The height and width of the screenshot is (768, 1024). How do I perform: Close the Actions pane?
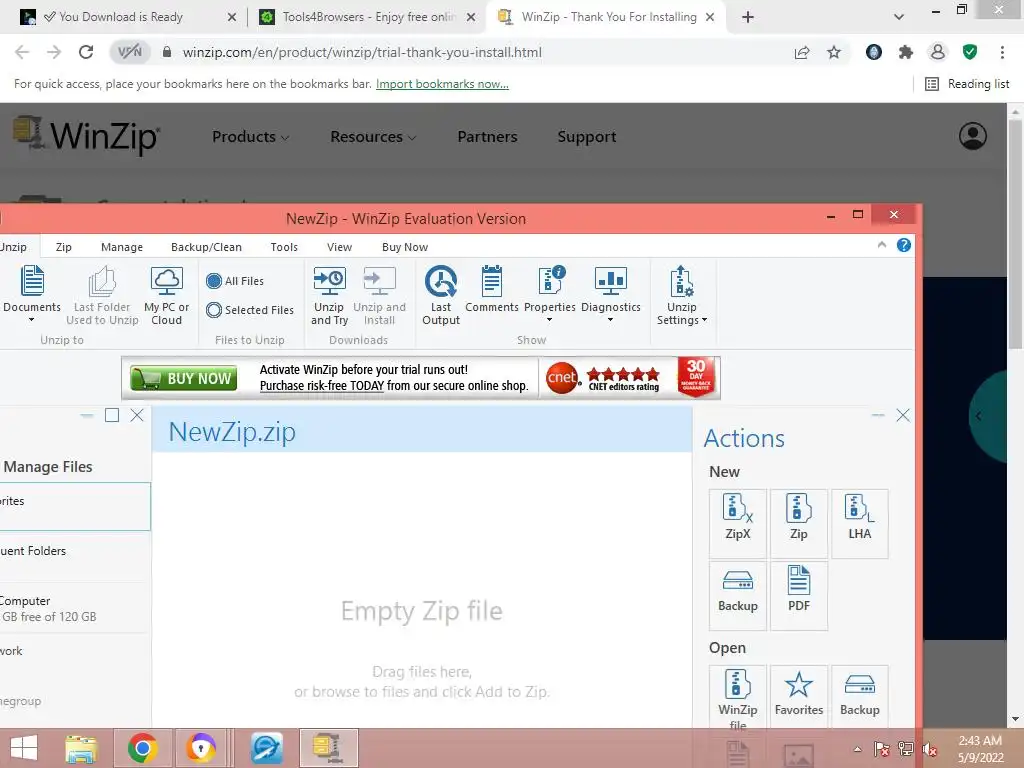pyautogui.click(x=903, y=415)
